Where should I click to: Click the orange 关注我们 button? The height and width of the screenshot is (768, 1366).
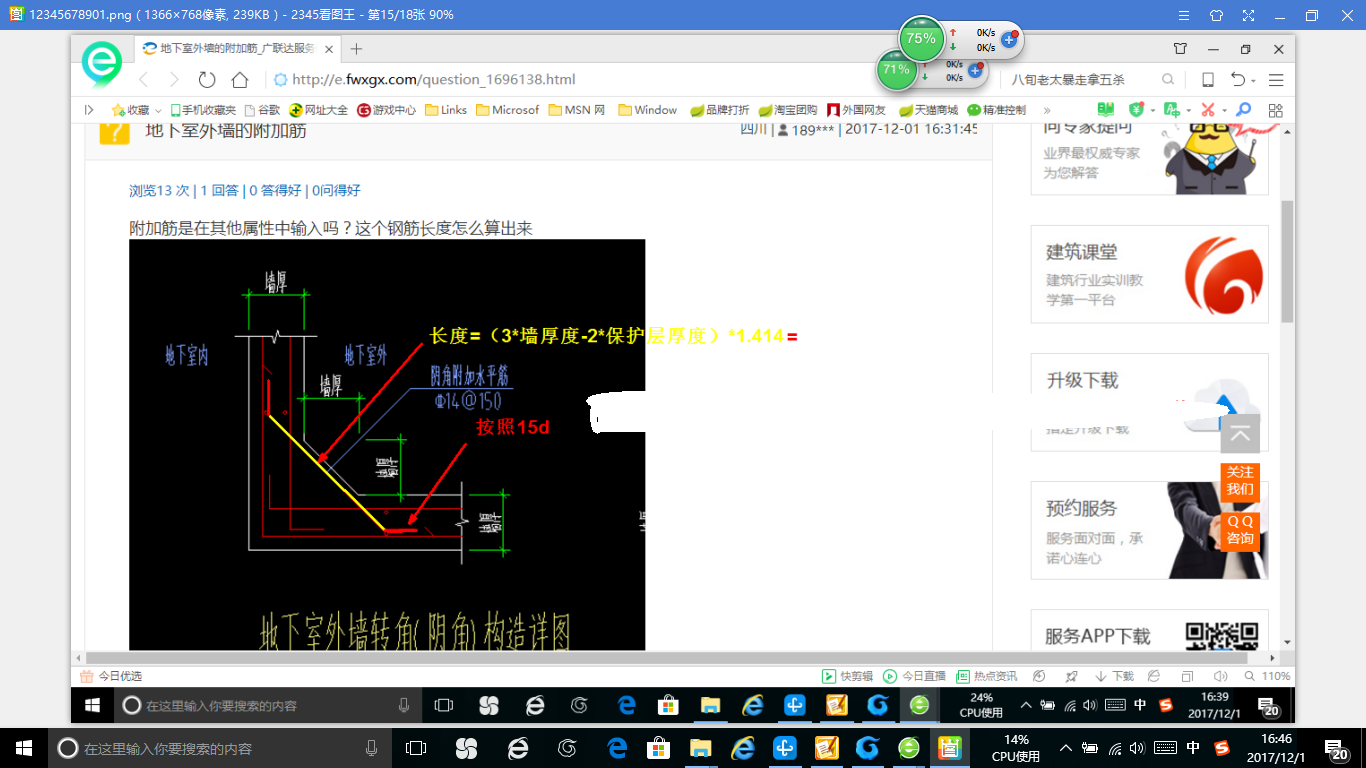coord(1240,481)
